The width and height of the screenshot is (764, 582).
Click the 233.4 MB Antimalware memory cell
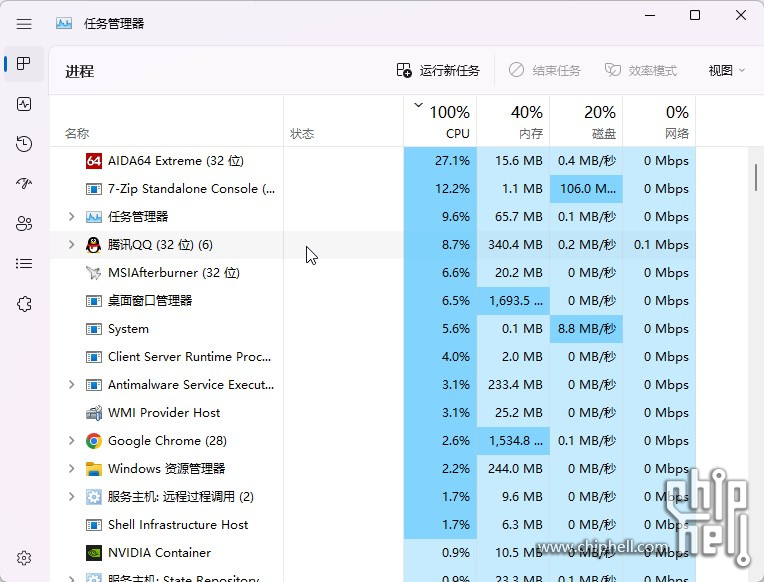click(x=513, y=385)
